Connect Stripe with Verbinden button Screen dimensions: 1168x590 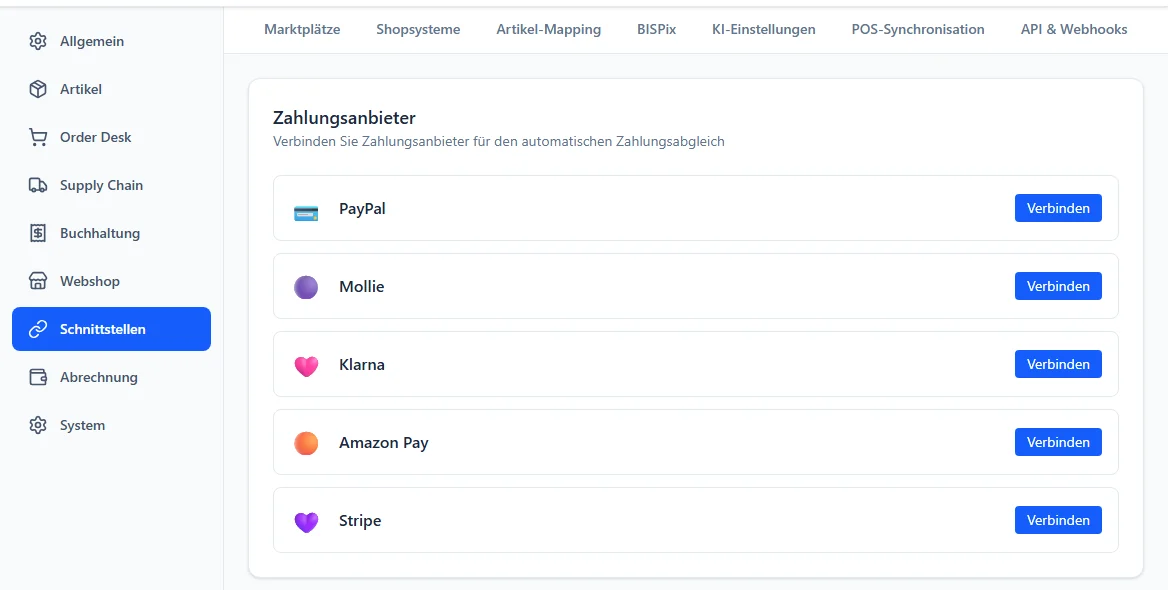click(x=1058, y=520)
